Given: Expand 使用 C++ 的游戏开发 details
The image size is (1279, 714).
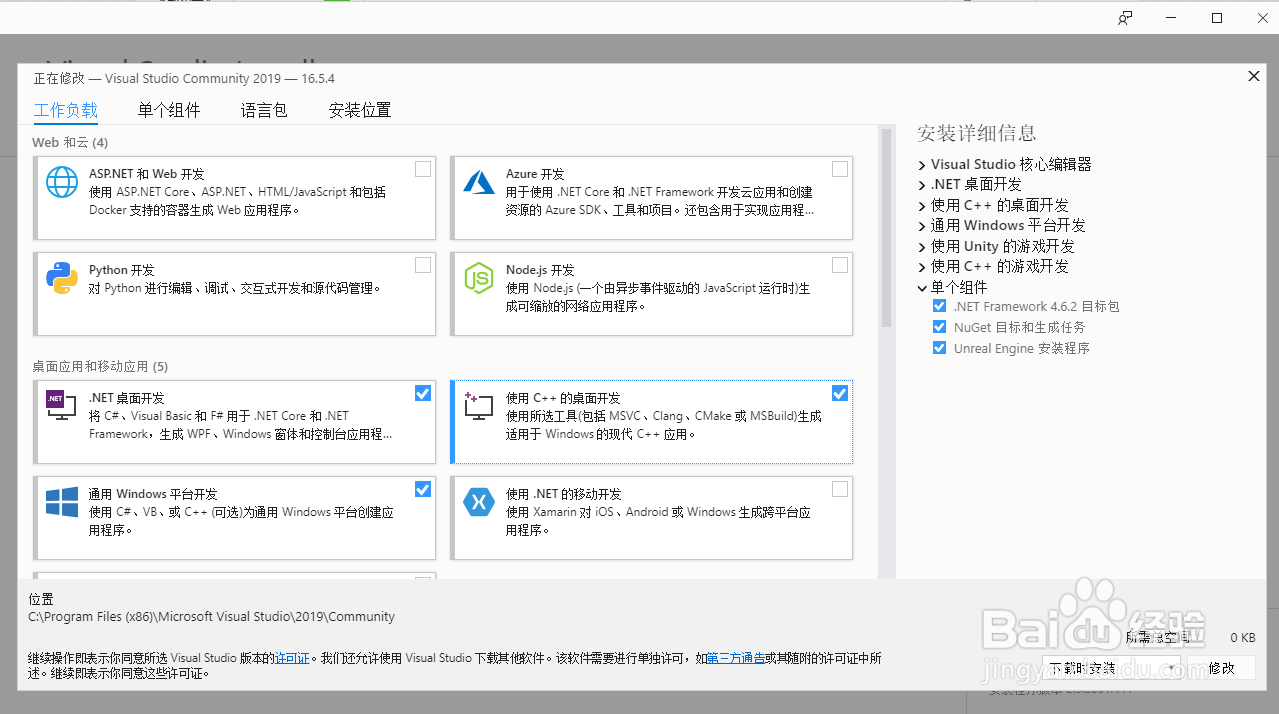Looking at the screenshot, I should 922,267.
